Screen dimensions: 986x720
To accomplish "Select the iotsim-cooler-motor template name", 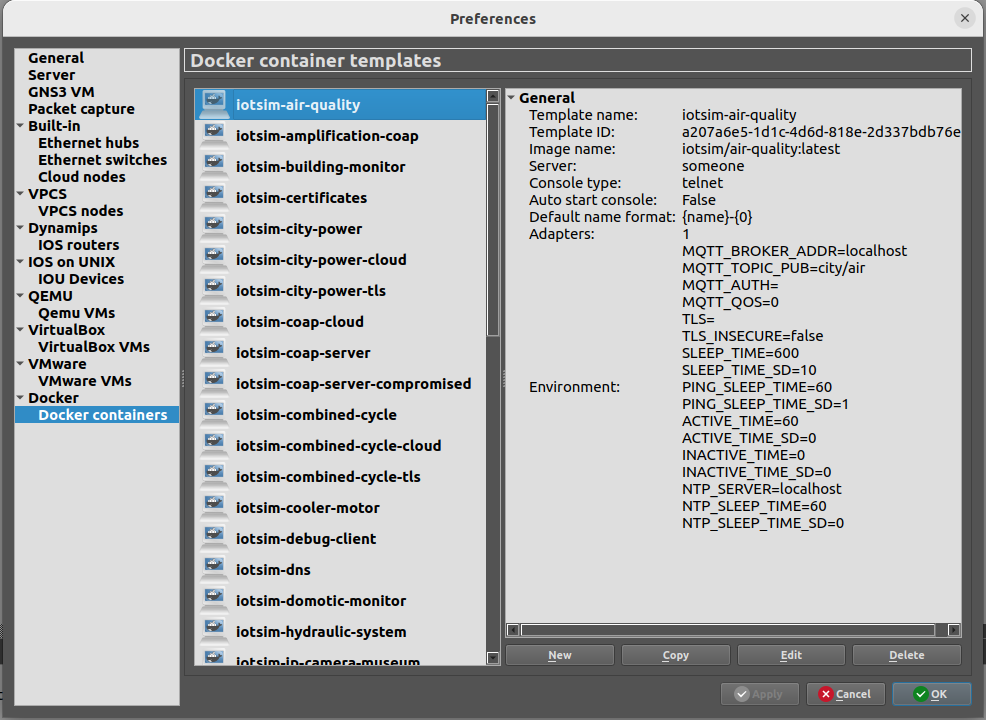I will [307, 507].
